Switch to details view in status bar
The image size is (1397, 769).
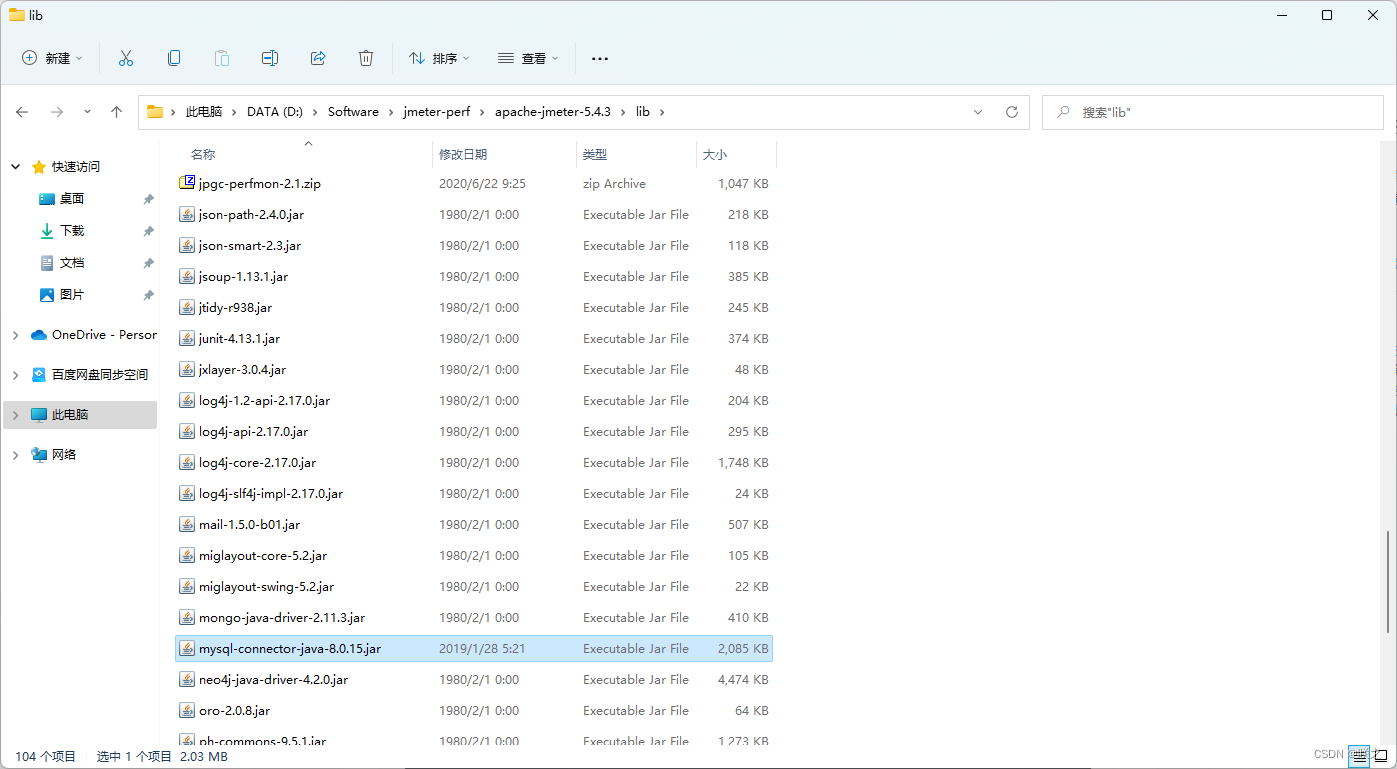(1358, 757)
